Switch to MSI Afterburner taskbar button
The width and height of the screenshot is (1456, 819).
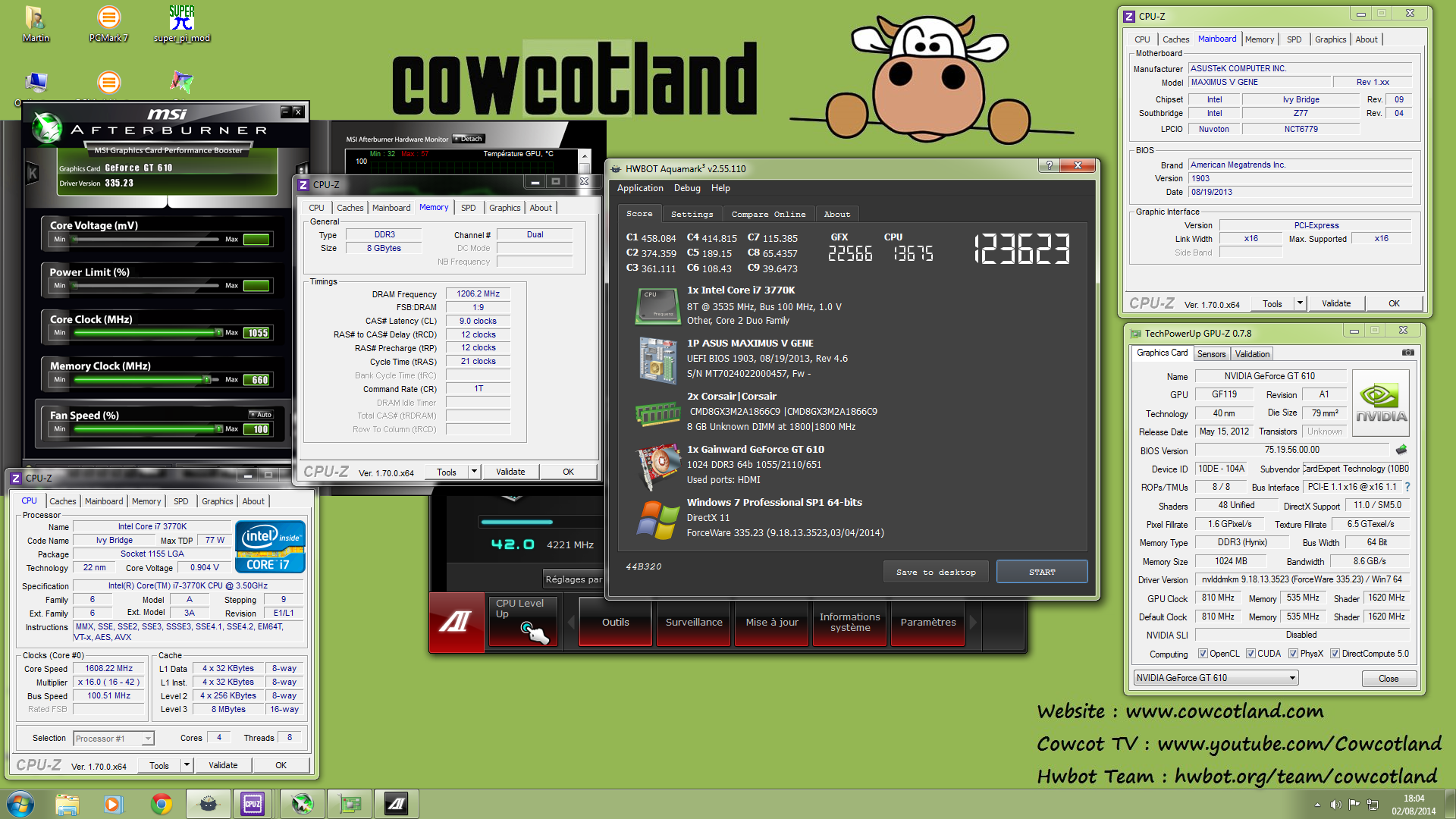[x=303, y=804]
